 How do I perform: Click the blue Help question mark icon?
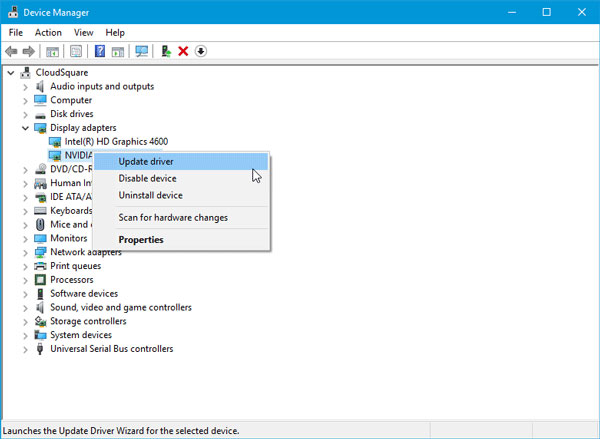pos(100,51)
